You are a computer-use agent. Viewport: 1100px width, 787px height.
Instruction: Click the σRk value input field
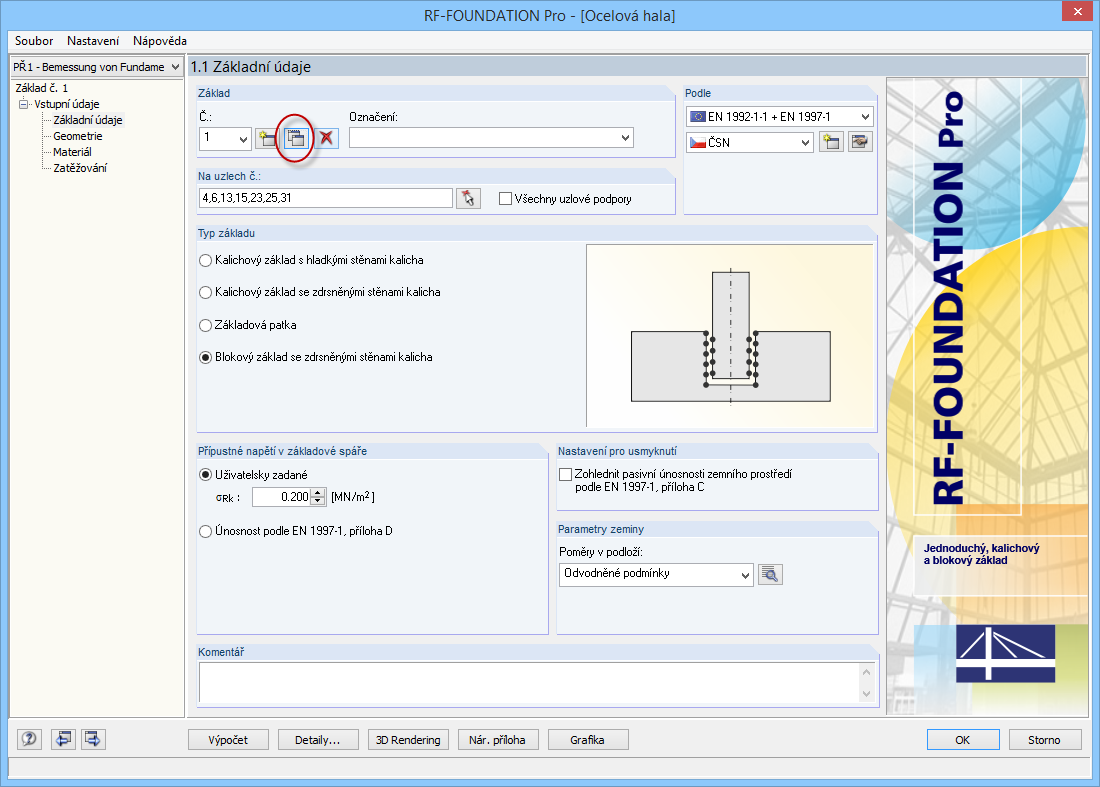click(281, 497)
